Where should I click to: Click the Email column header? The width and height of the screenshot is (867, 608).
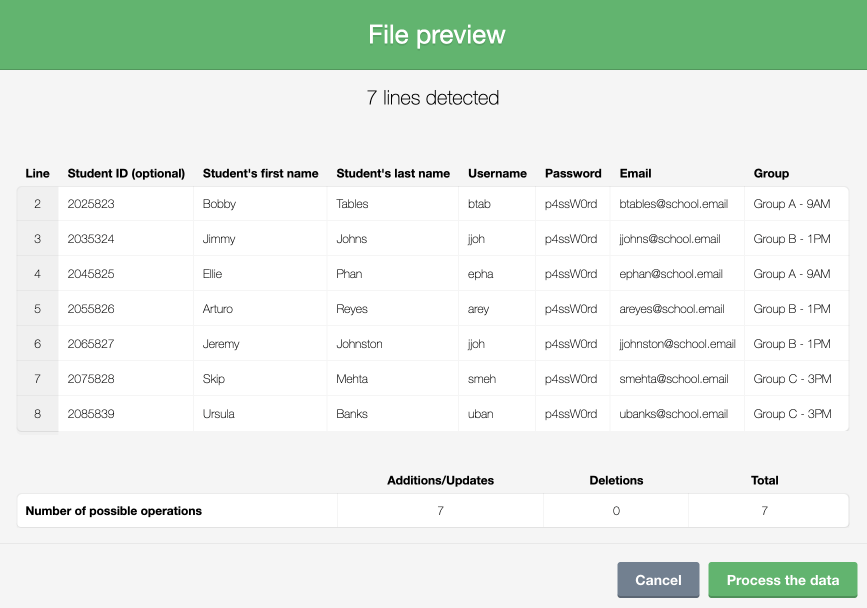click(635, 173)
